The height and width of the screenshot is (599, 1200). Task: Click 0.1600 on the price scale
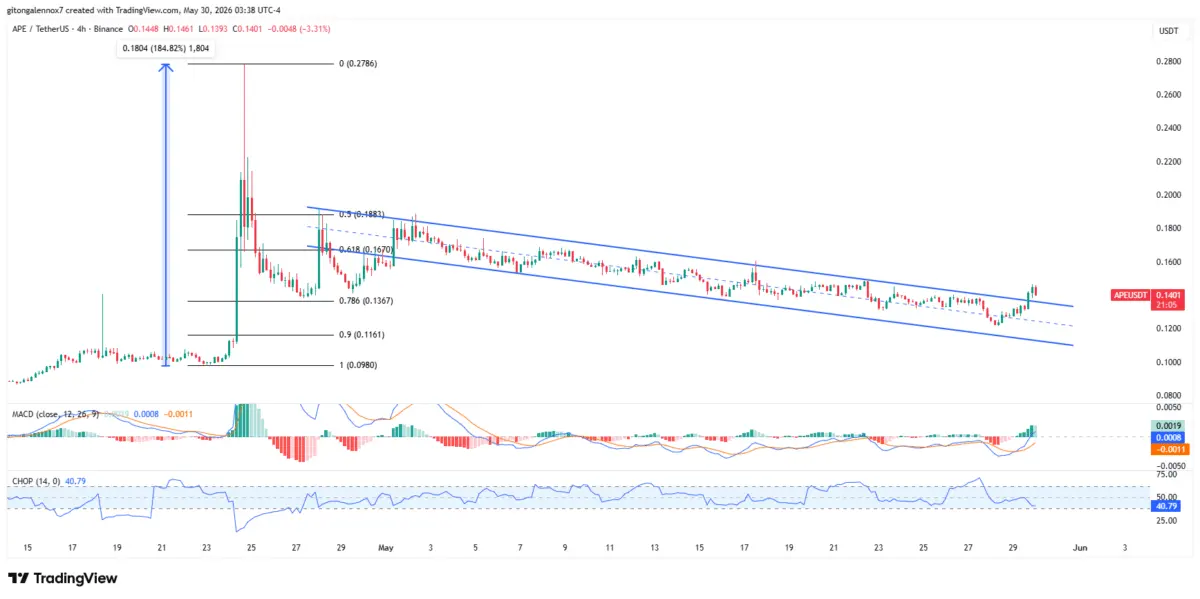[x=1167, y=262]
